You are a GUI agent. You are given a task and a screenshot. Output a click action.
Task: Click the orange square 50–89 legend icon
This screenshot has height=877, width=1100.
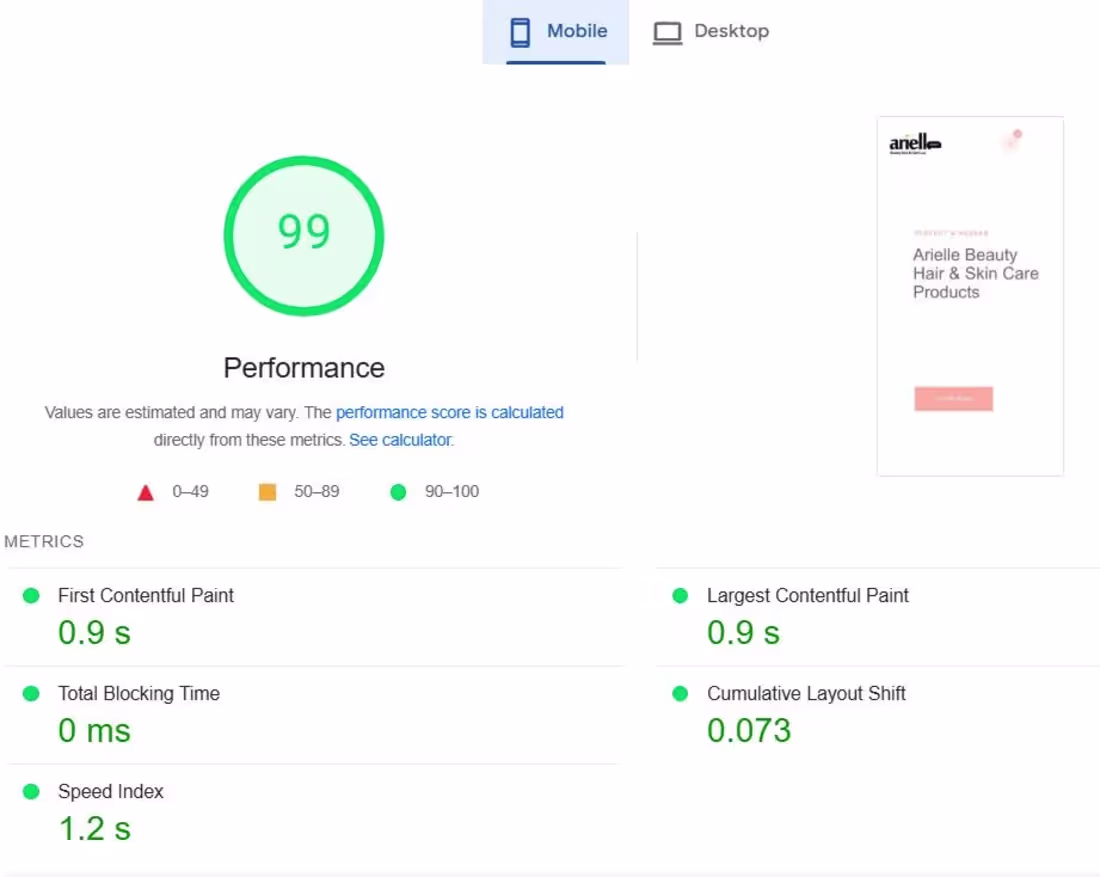(x=267, y=492)
